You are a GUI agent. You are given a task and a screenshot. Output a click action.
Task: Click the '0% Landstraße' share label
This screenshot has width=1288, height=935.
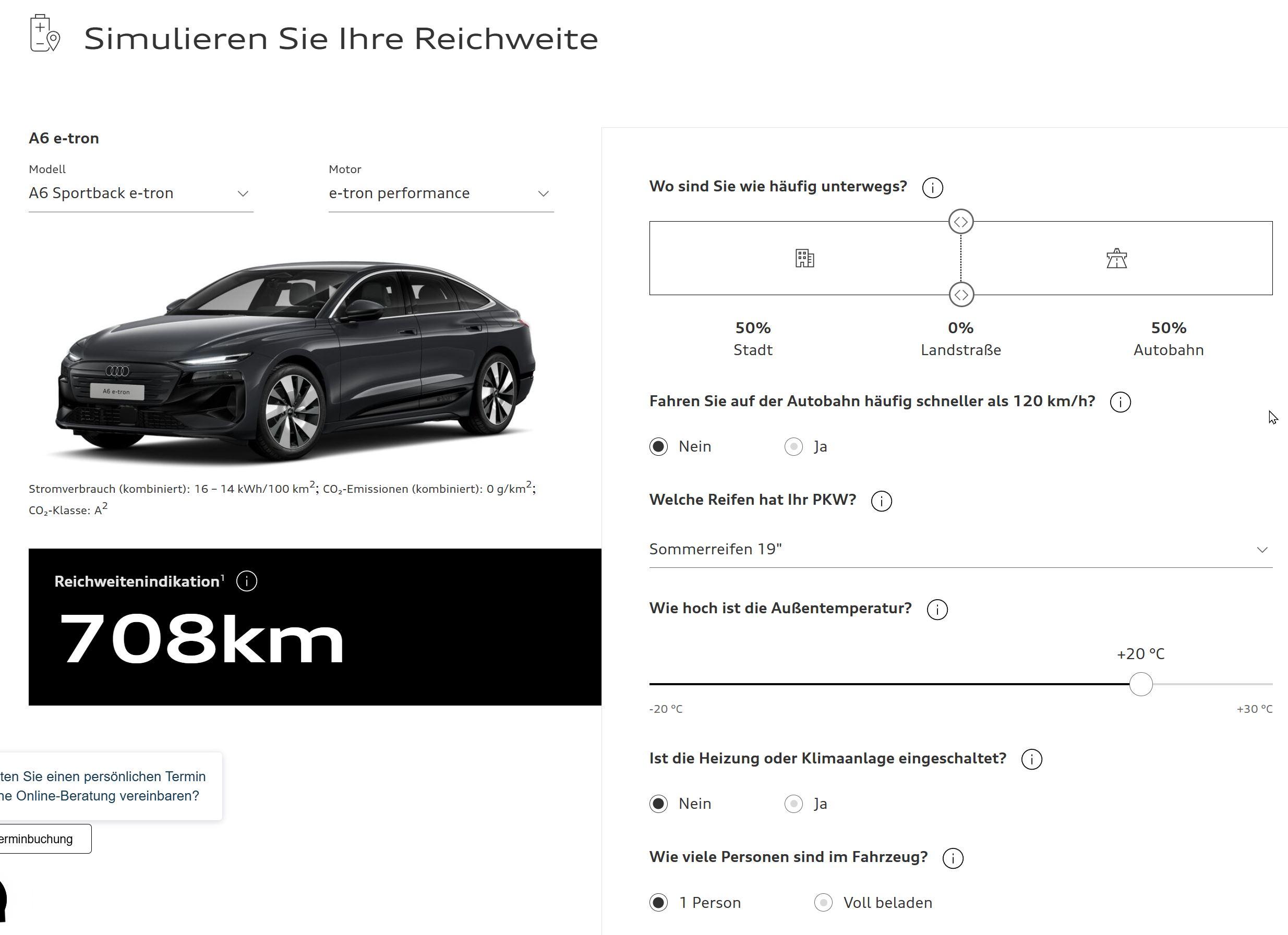click(x=961, y=339)
